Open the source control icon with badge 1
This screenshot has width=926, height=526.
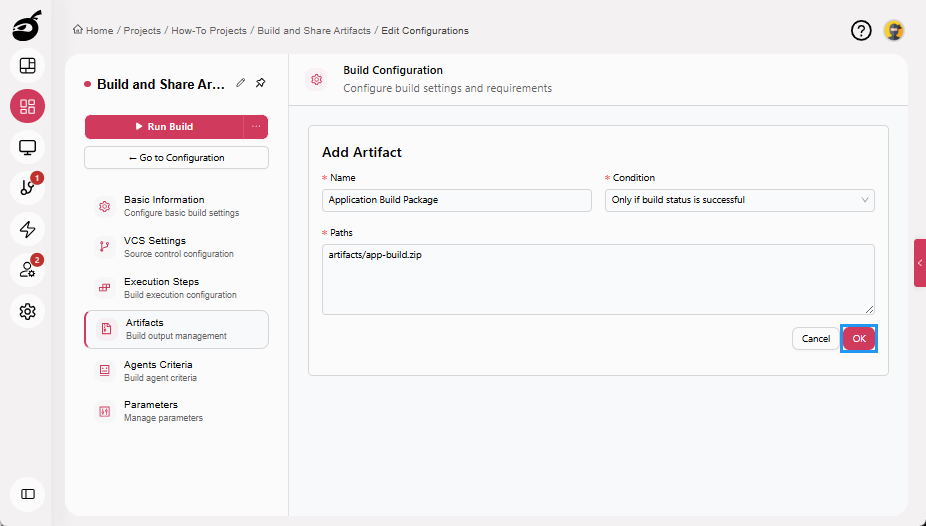pos(28,188)
